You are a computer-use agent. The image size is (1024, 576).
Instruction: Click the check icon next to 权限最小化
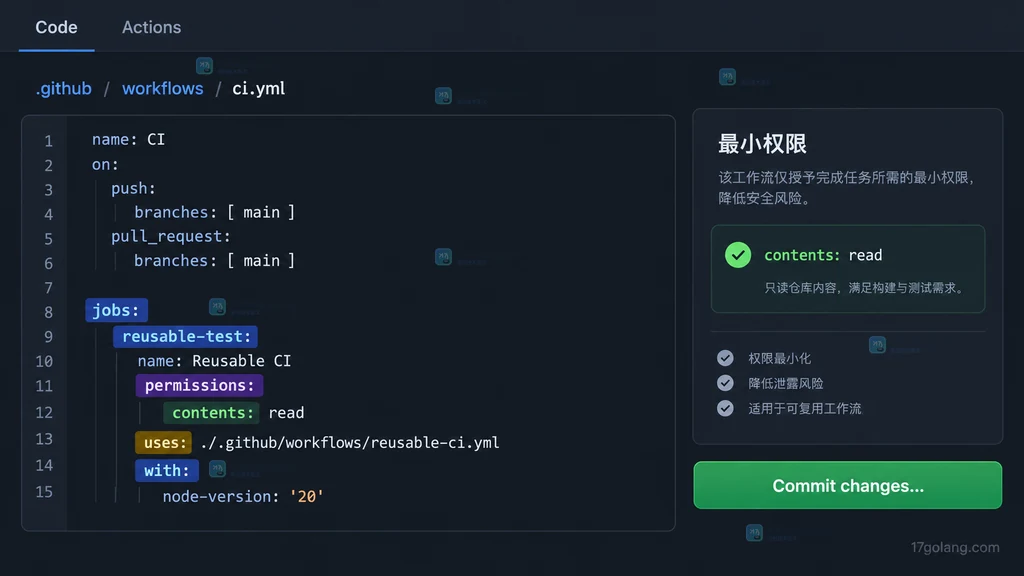[725, 358]
